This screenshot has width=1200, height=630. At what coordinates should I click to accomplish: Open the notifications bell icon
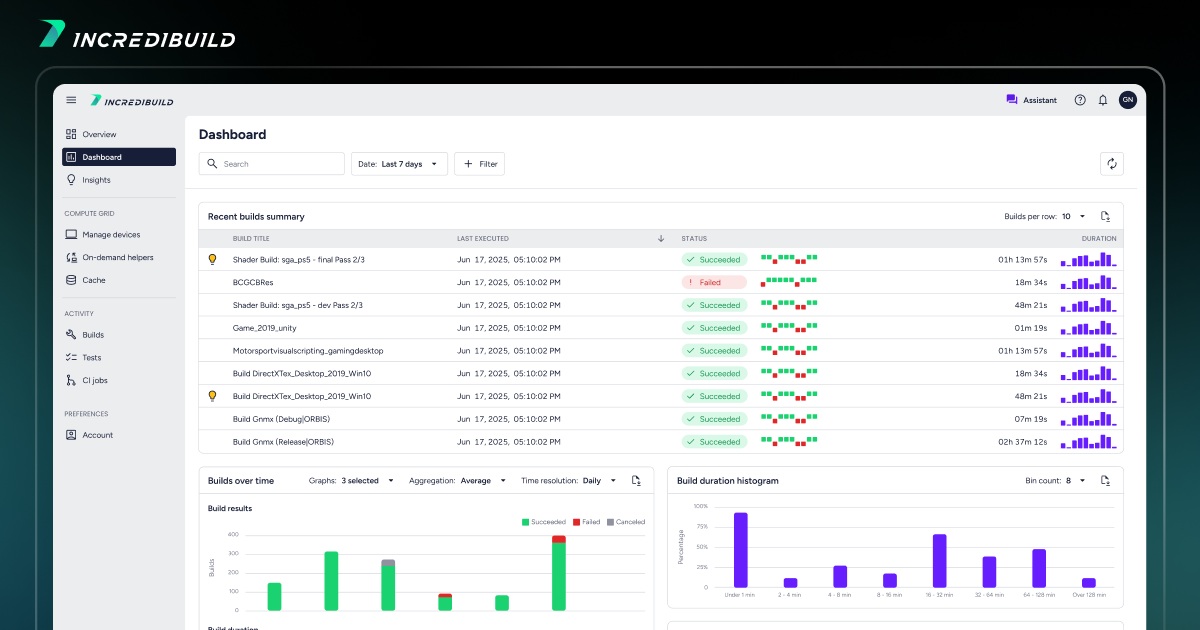click(1103, 100)
